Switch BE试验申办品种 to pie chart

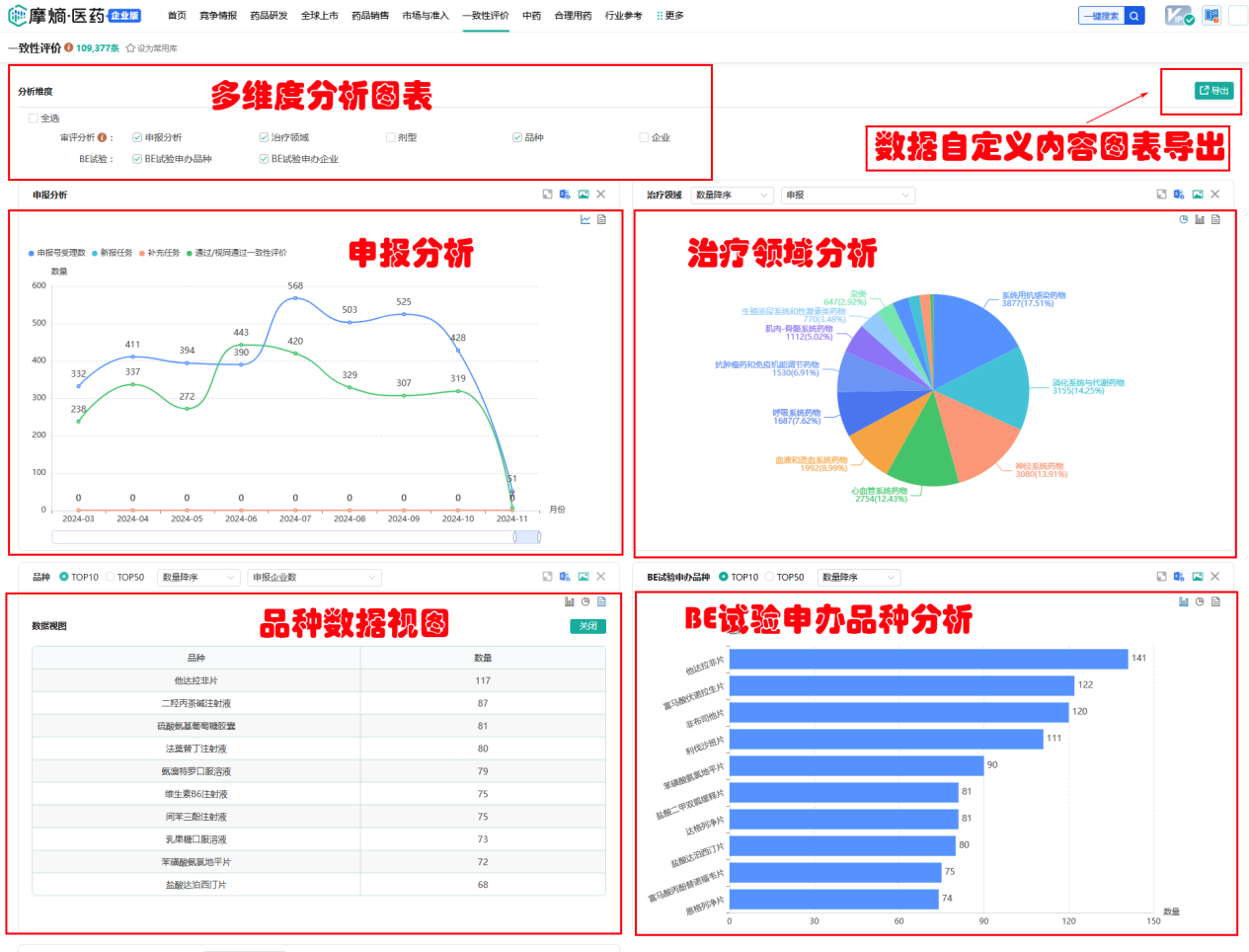(1200, 601)
